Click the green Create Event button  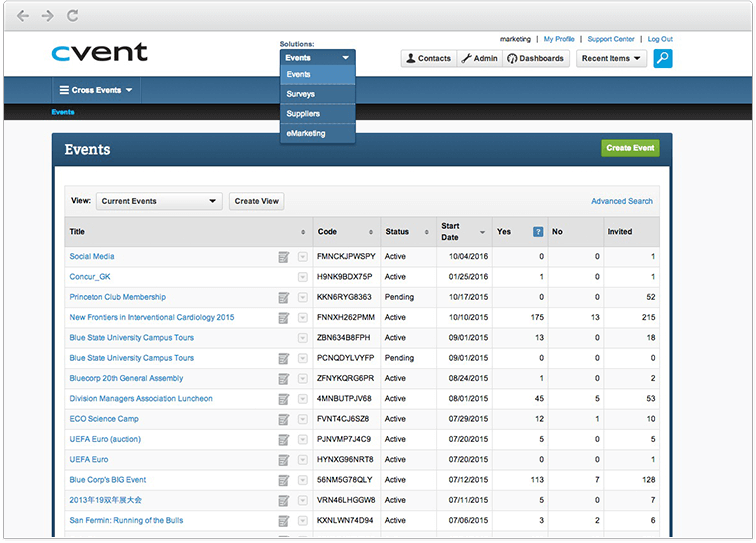630,148
